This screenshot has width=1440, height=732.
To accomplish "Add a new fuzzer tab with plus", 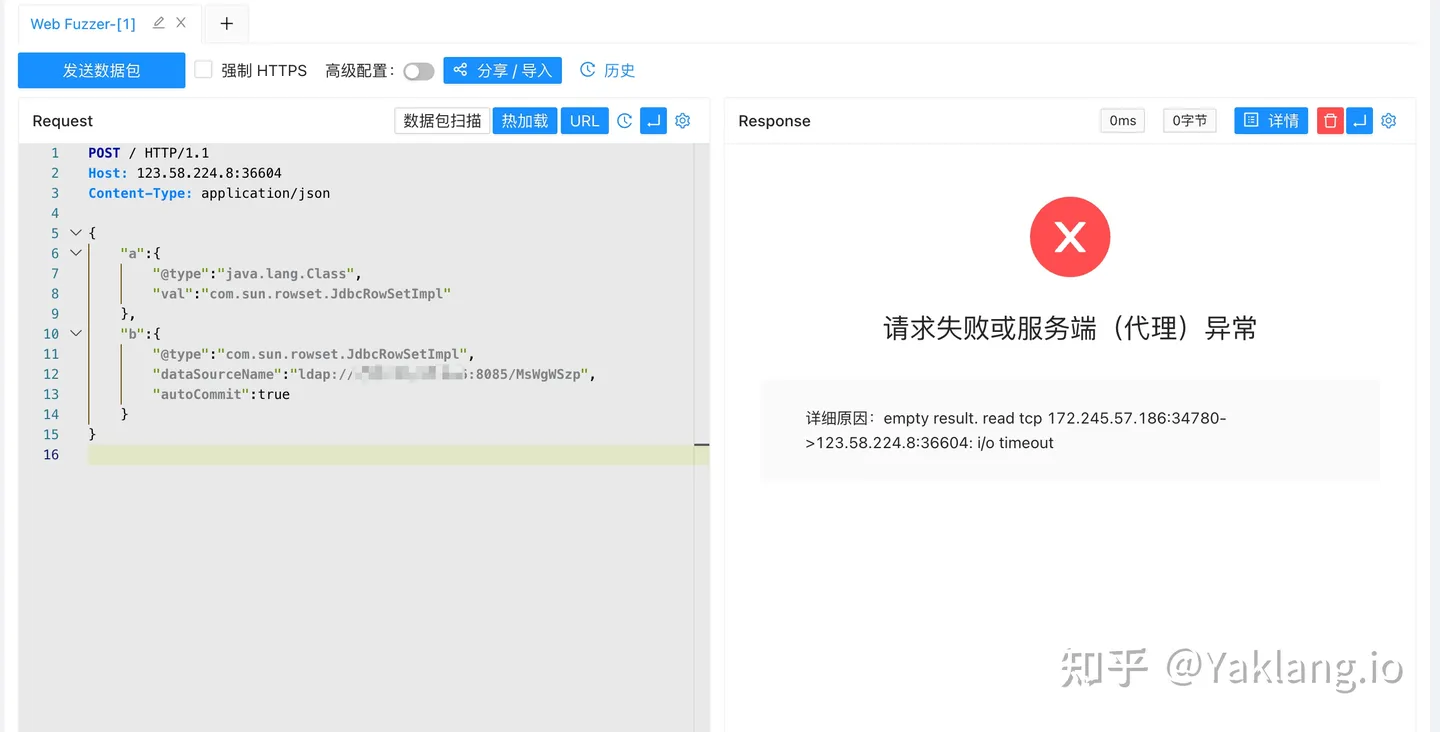I will [227, 24].
